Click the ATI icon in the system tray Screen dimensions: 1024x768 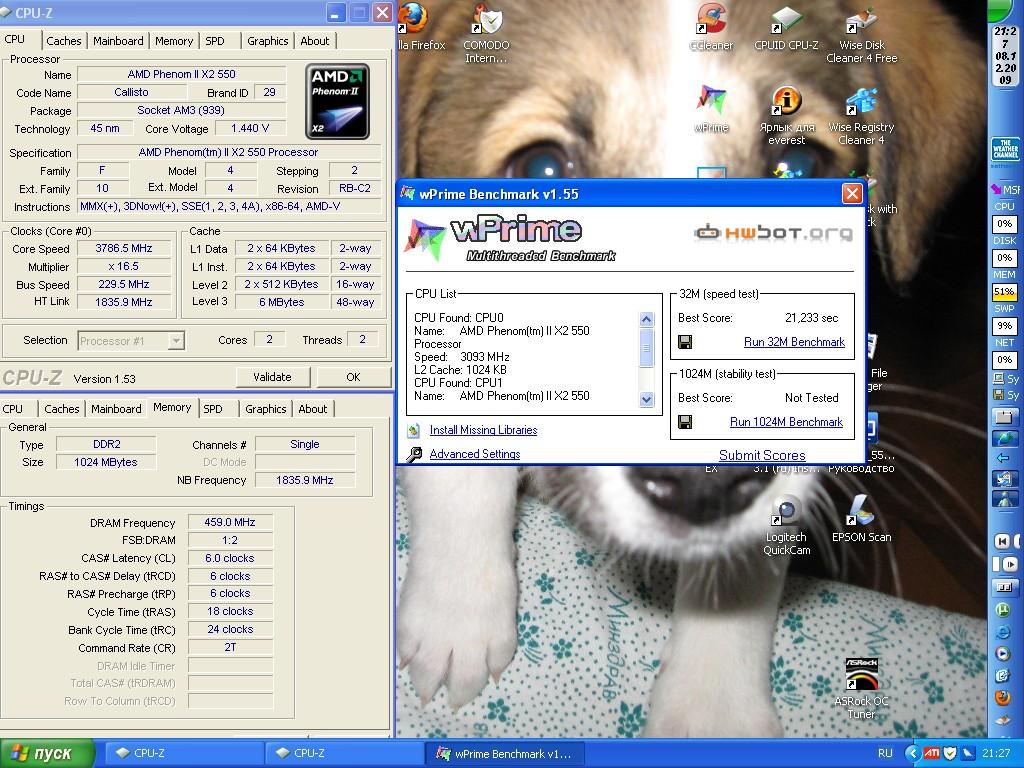click(x=931, y=753)
